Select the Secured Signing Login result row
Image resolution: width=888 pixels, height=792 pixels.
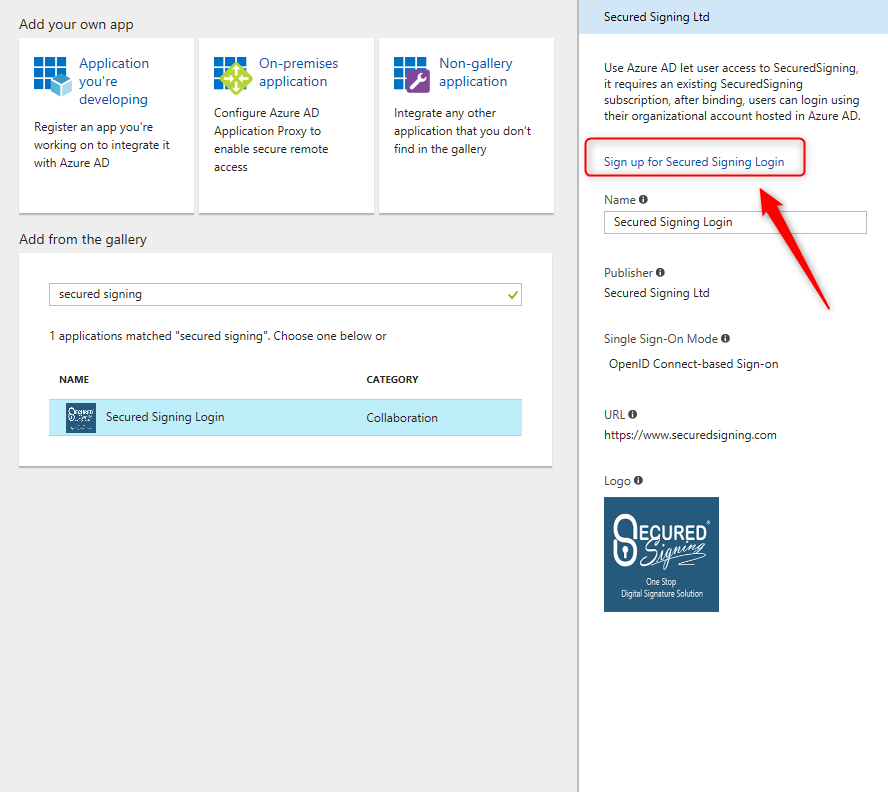click(285, 418)
